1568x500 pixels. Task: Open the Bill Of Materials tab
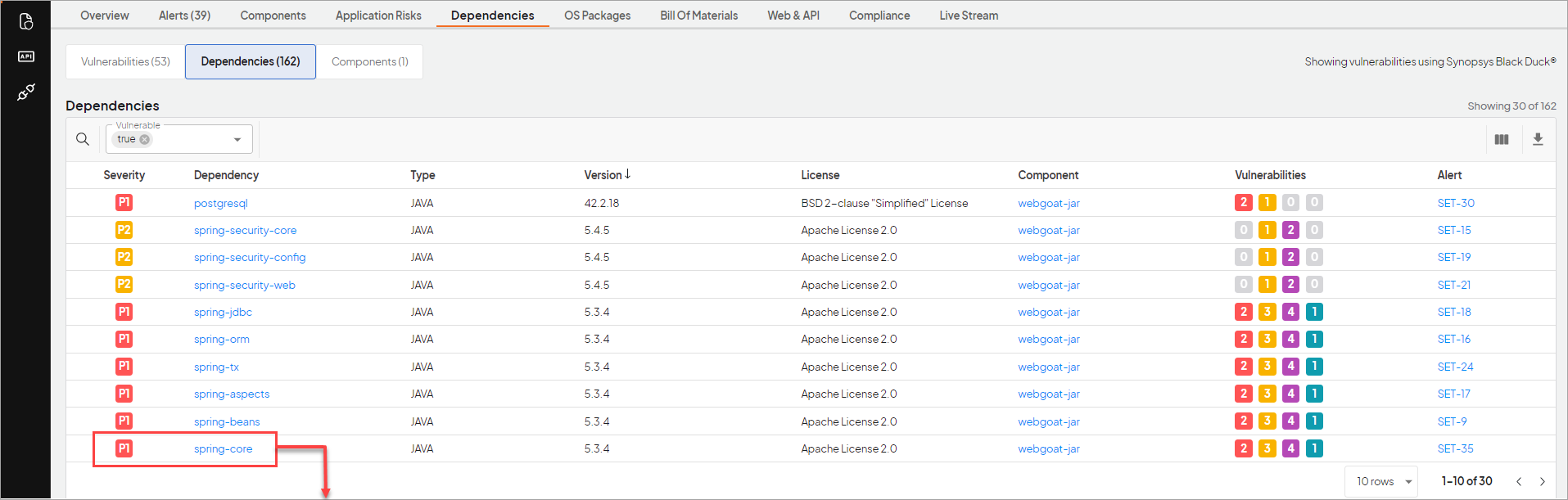[698, 16]
